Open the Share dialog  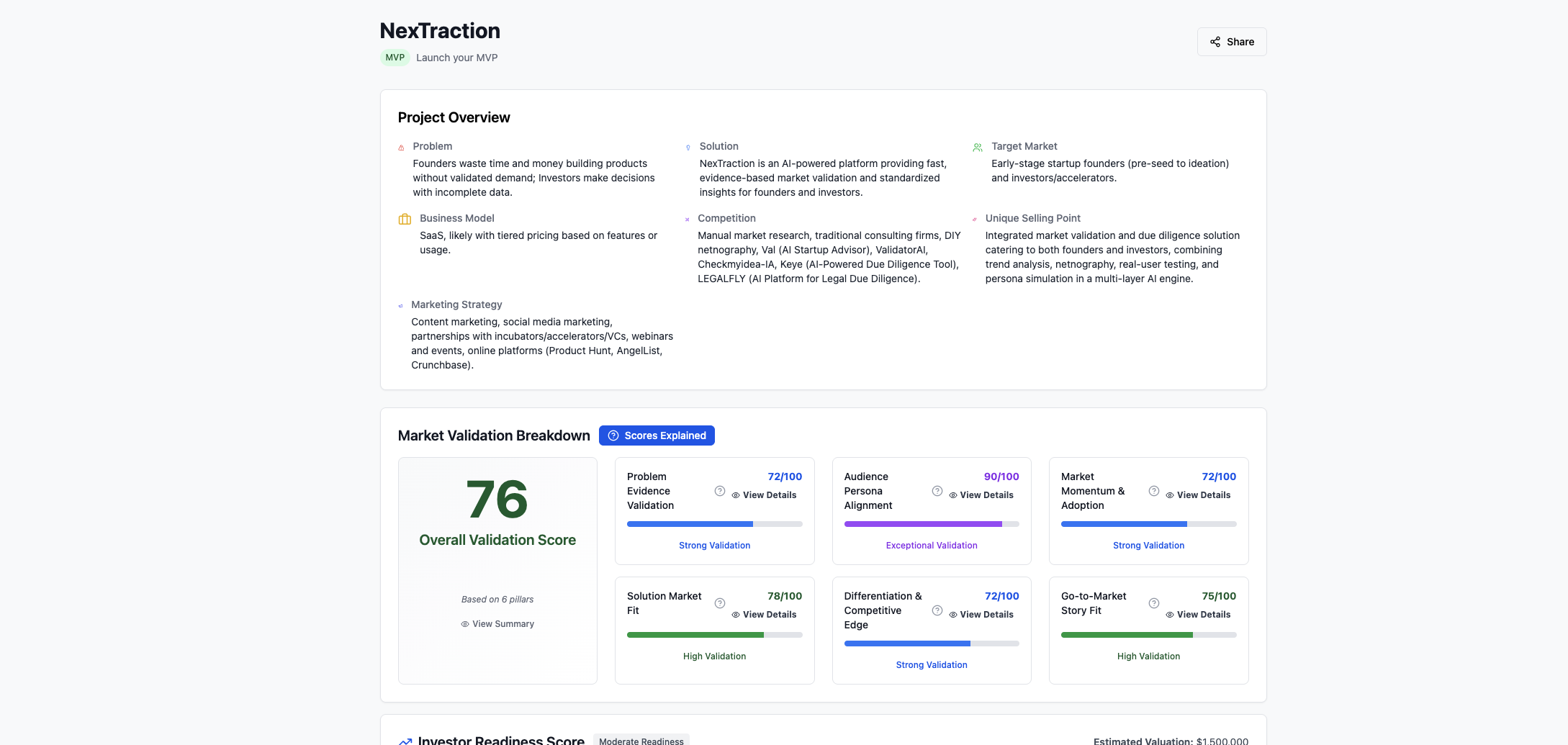click(x=1231, y=41)
